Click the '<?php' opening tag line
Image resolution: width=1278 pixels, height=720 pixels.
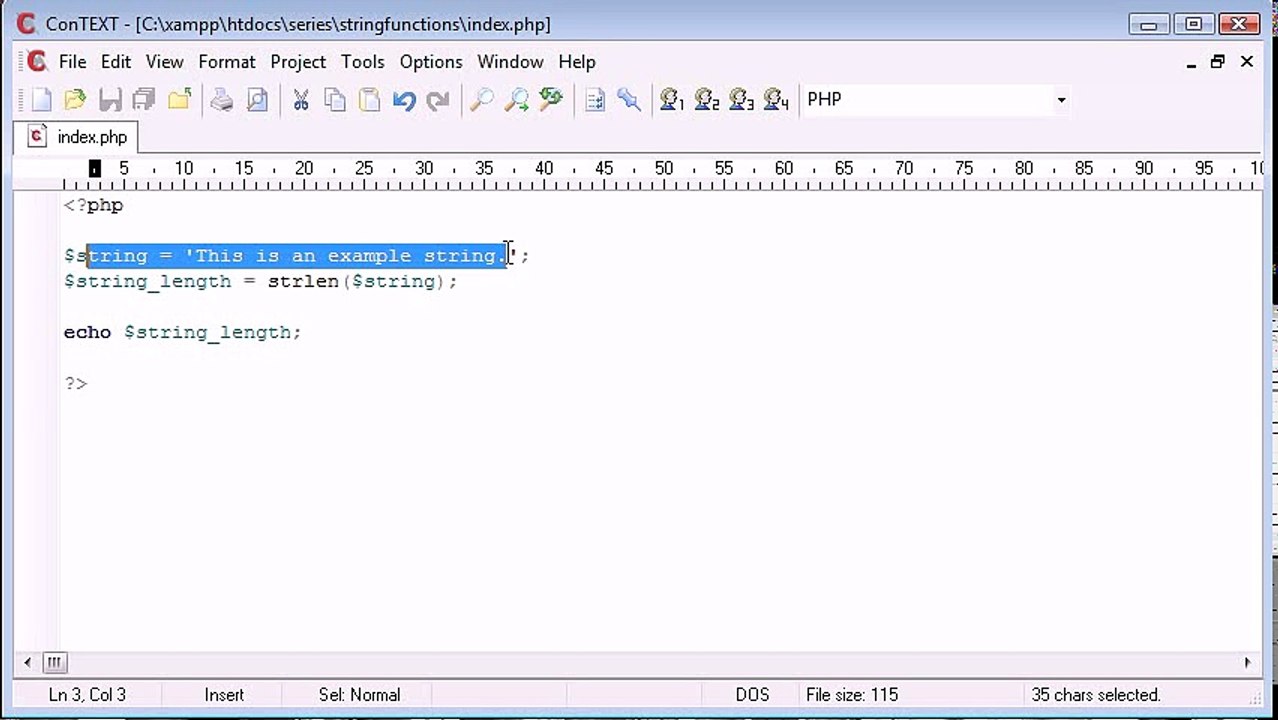tap(93, 205)
